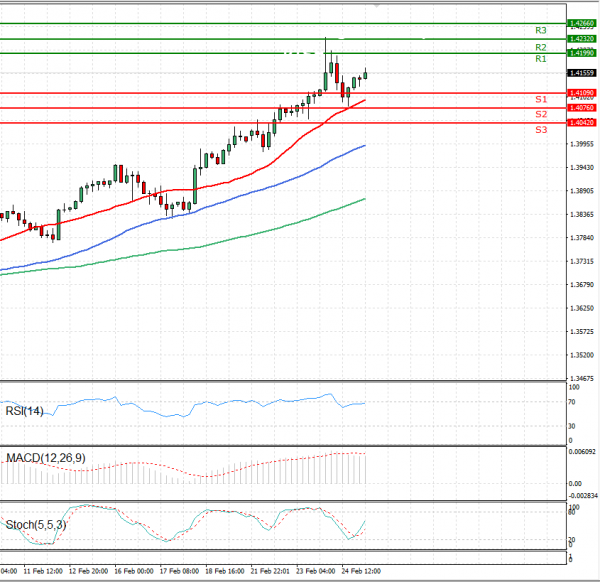Viewport: 600px width, 582px height.
Task: Click the 1.34675 price axis value
Action: (x=582, y=378)
